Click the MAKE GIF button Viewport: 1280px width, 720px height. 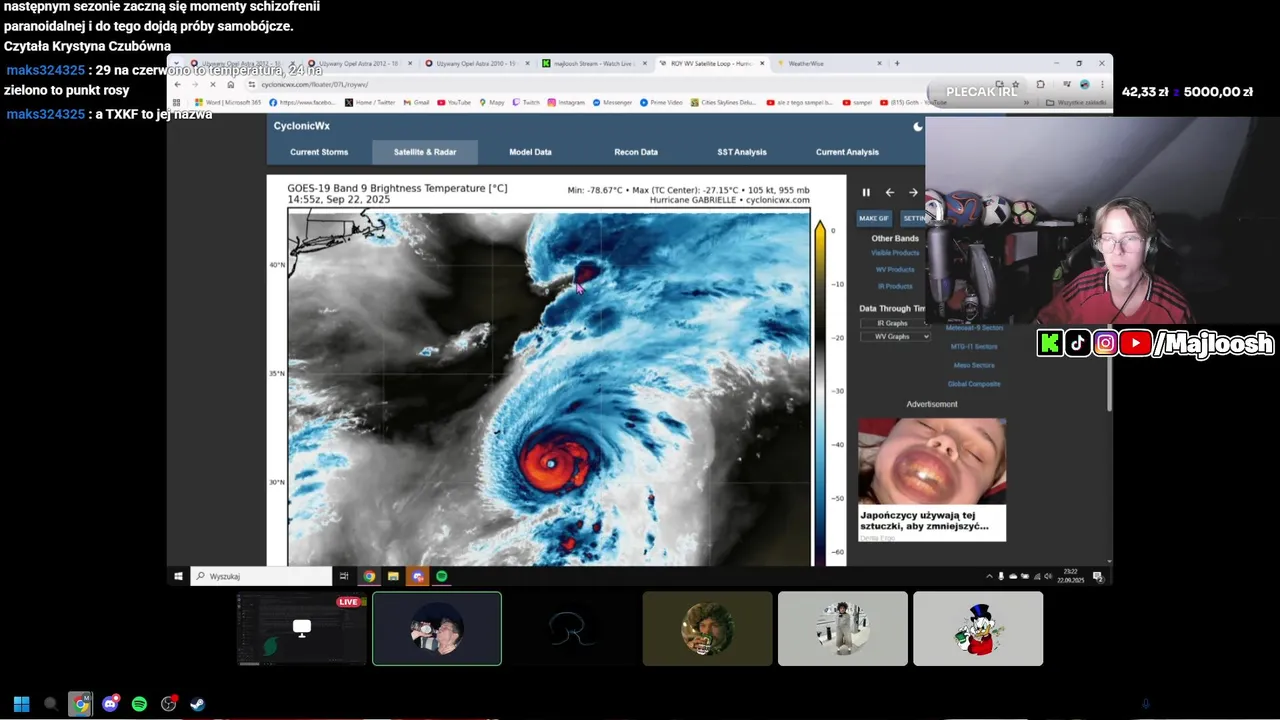[874, 218]
